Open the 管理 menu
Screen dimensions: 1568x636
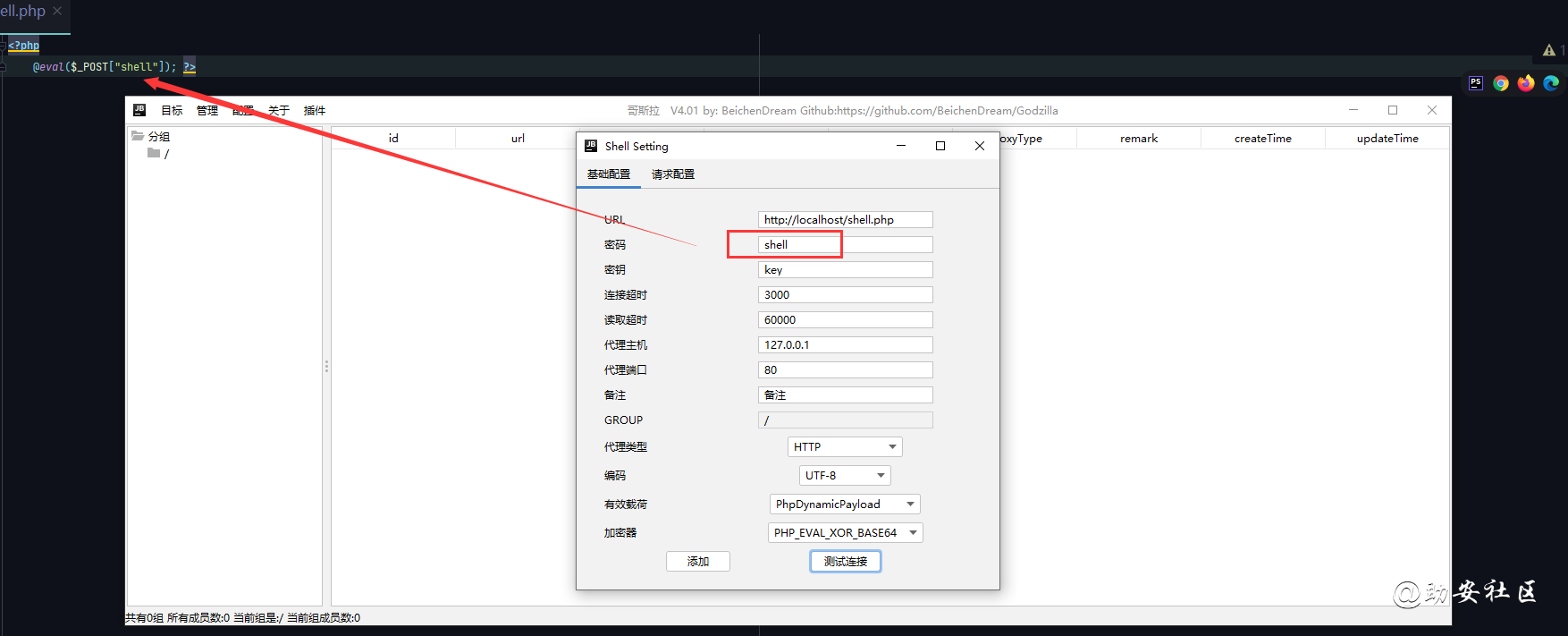(207, 110)
